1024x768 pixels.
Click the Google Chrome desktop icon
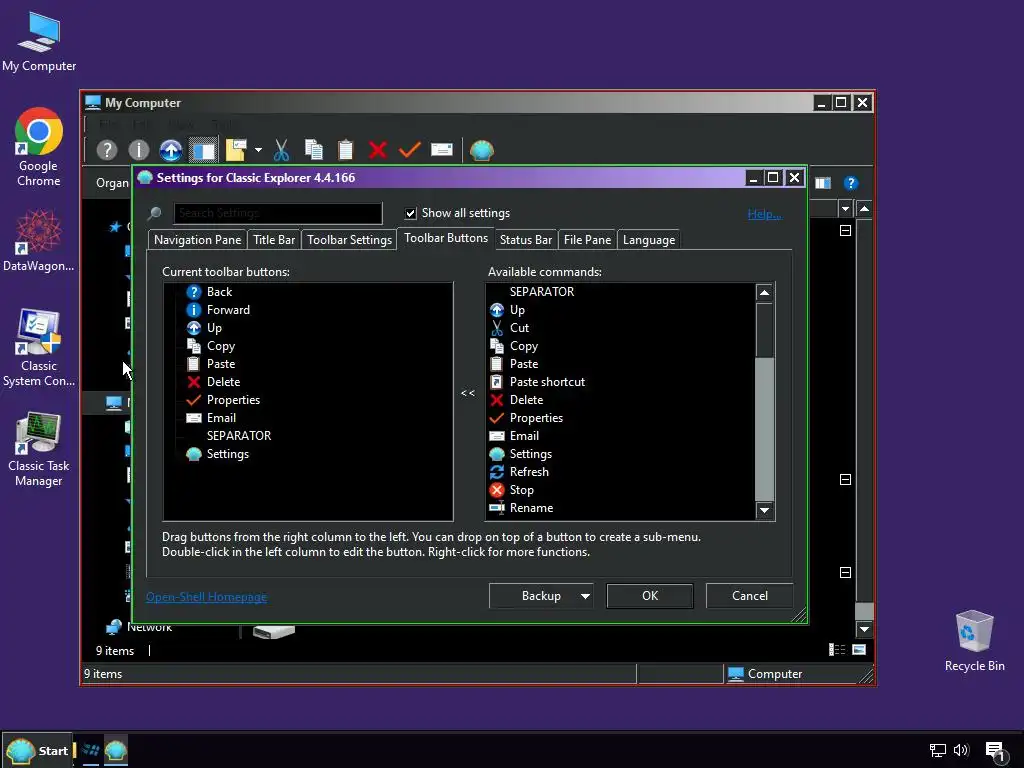tap(39, 148)
